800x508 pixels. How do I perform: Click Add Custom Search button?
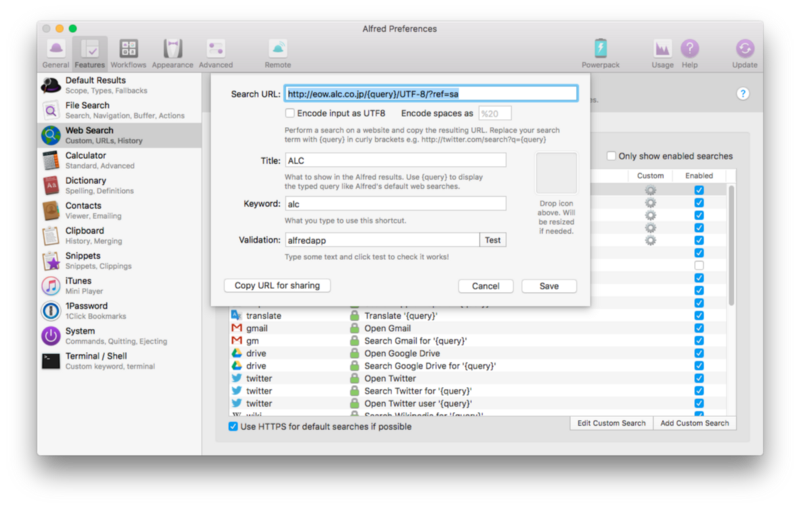coord(694,423)
